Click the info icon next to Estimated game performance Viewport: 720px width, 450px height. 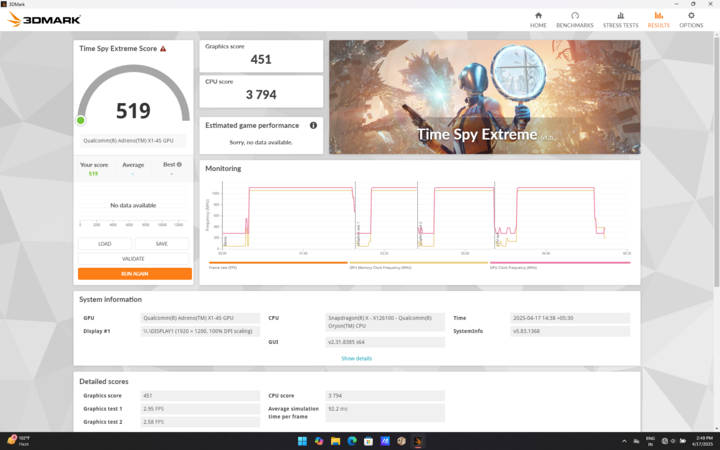[313, 125]
